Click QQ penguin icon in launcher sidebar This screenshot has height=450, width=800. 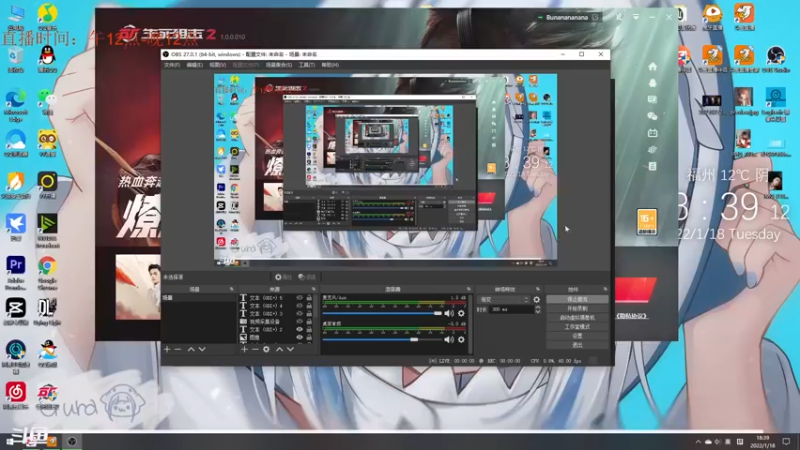[653, 83]
